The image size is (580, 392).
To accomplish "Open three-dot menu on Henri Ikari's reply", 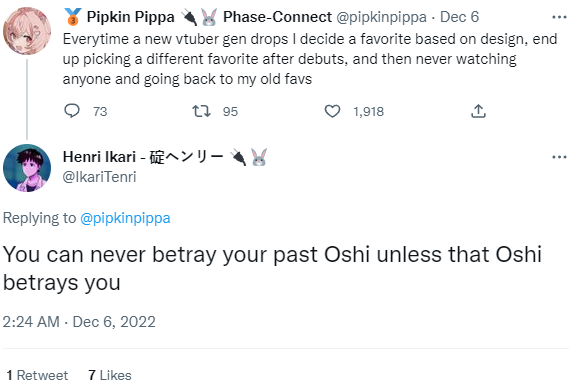I will click(559, 157).
